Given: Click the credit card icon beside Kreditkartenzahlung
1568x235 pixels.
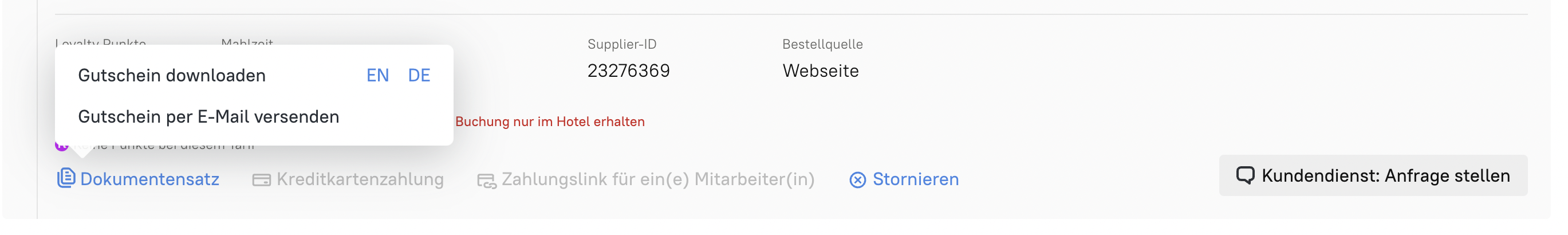Looking at the screenshot, I should pos(261,180).
